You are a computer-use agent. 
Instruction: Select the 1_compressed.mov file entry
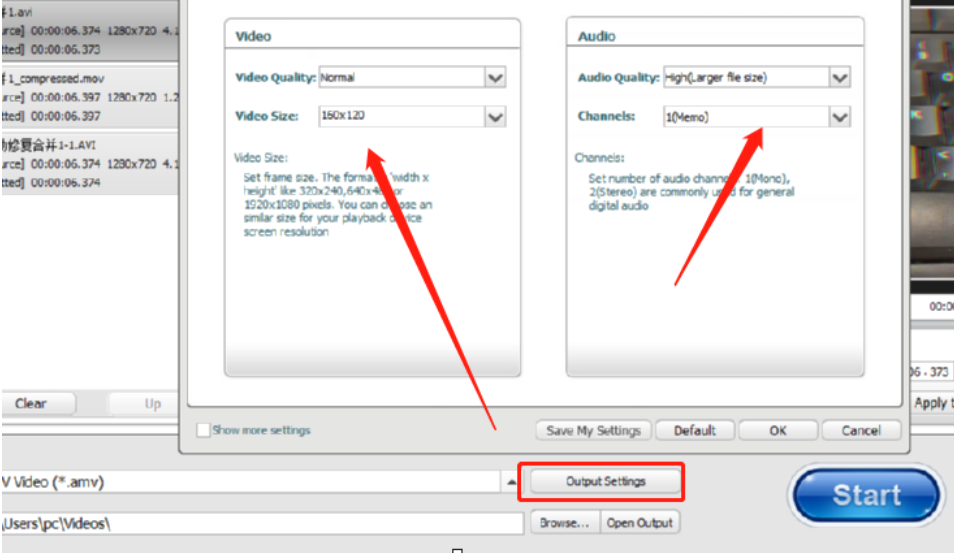(x=89, y=97)
